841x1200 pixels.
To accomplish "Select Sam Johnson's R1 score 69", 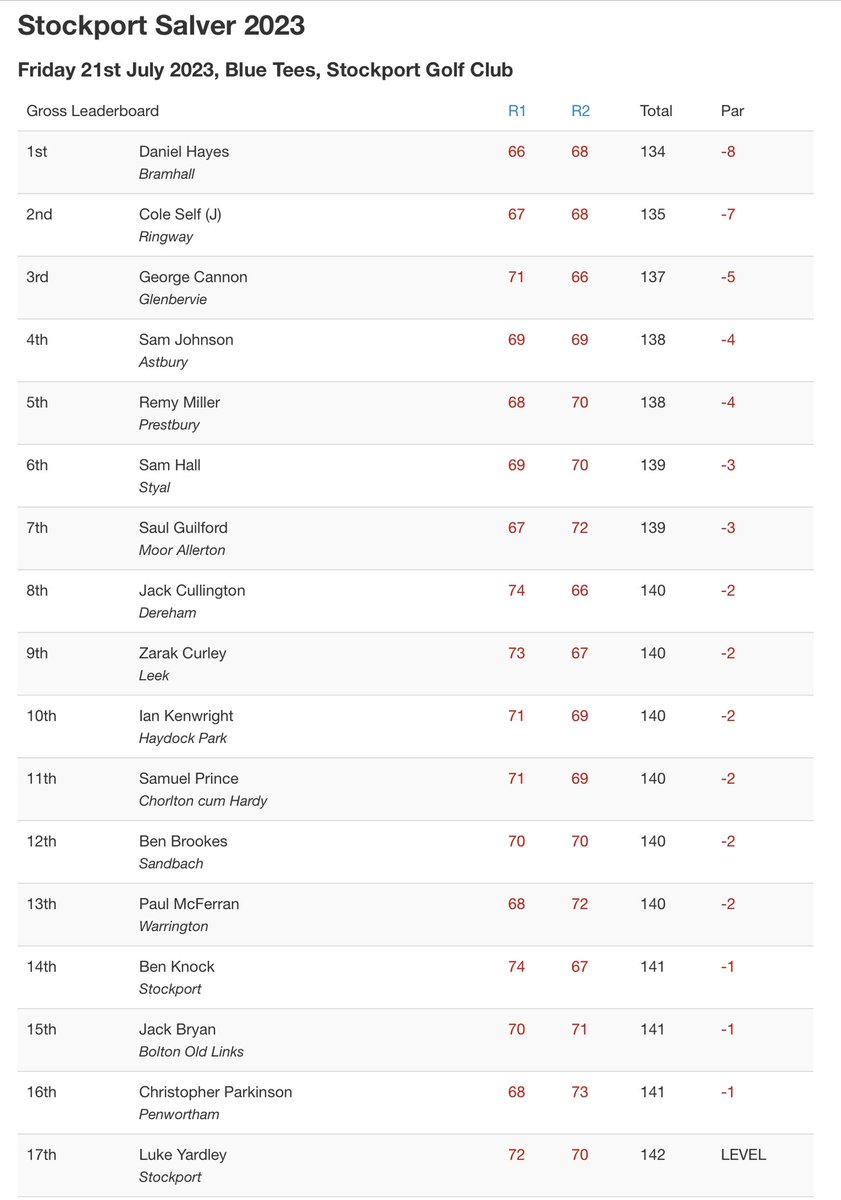I will [516, 340].
